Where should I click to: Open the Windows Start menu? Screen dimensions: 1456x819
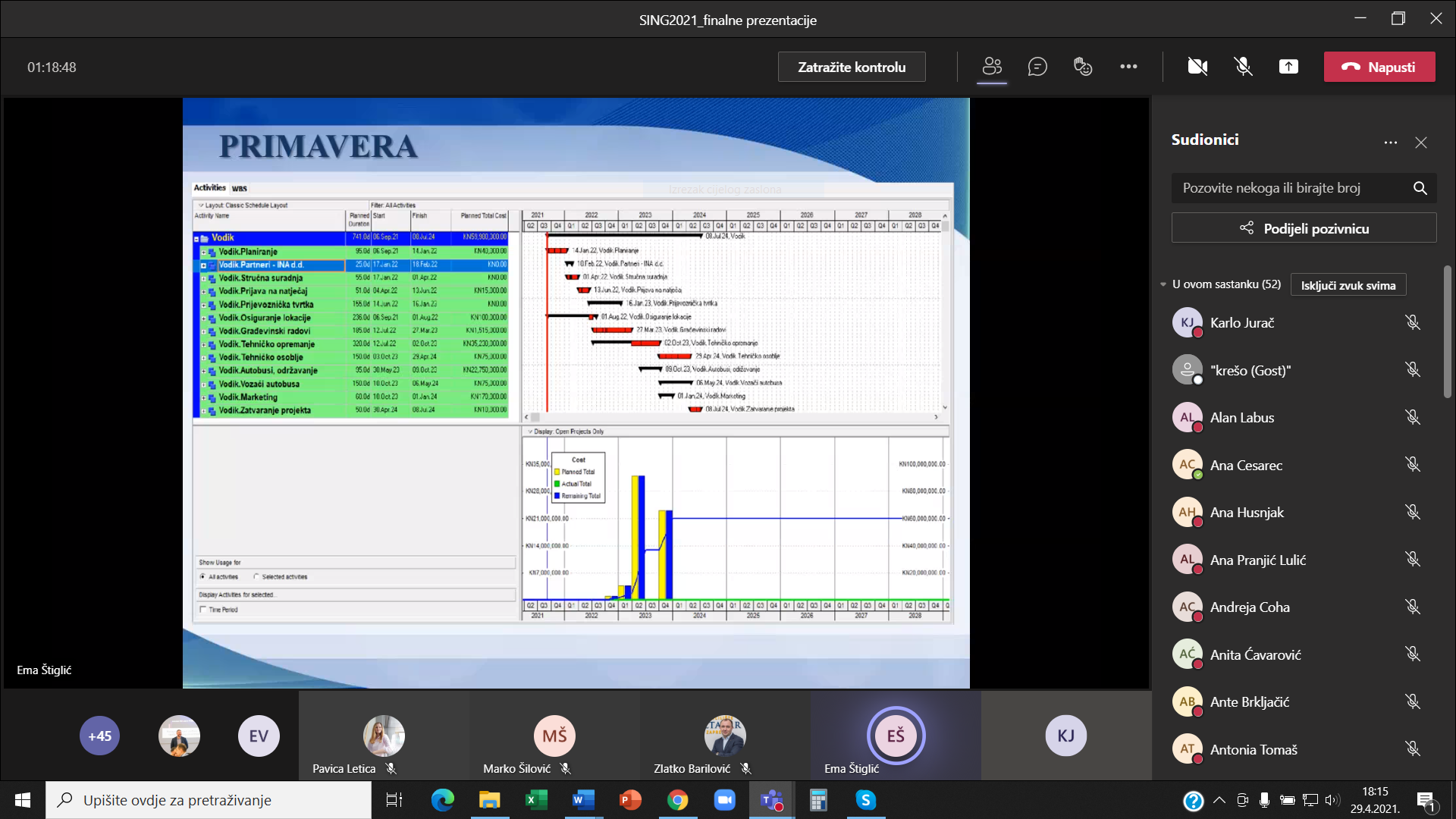point(23,800)
